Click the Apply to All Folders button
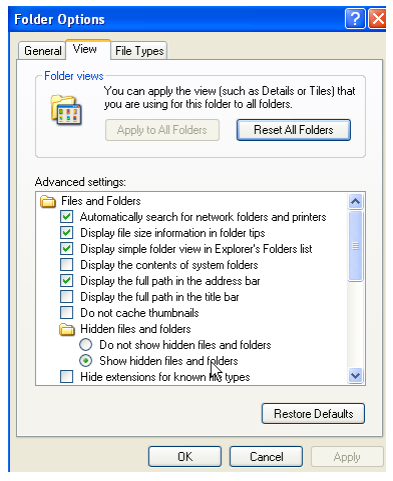Screen dimensions: 393x481 click(162, 130)
